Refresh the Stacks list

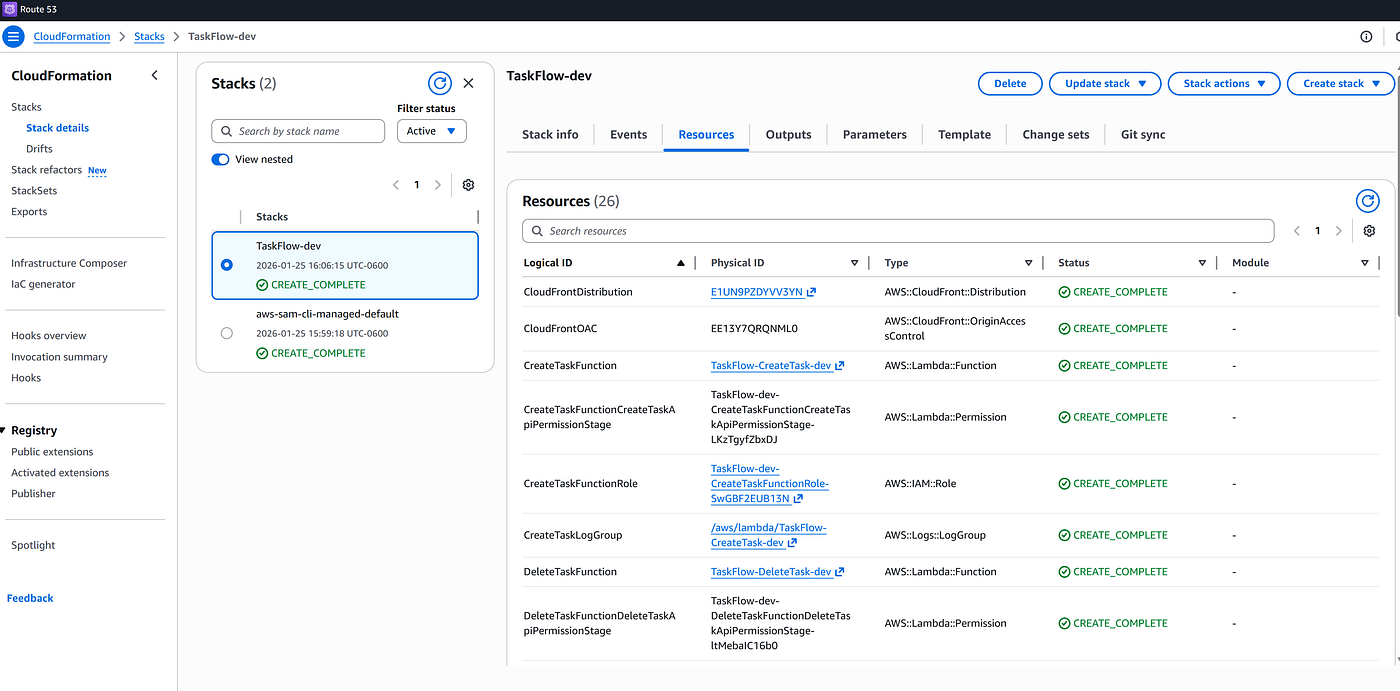439,83
